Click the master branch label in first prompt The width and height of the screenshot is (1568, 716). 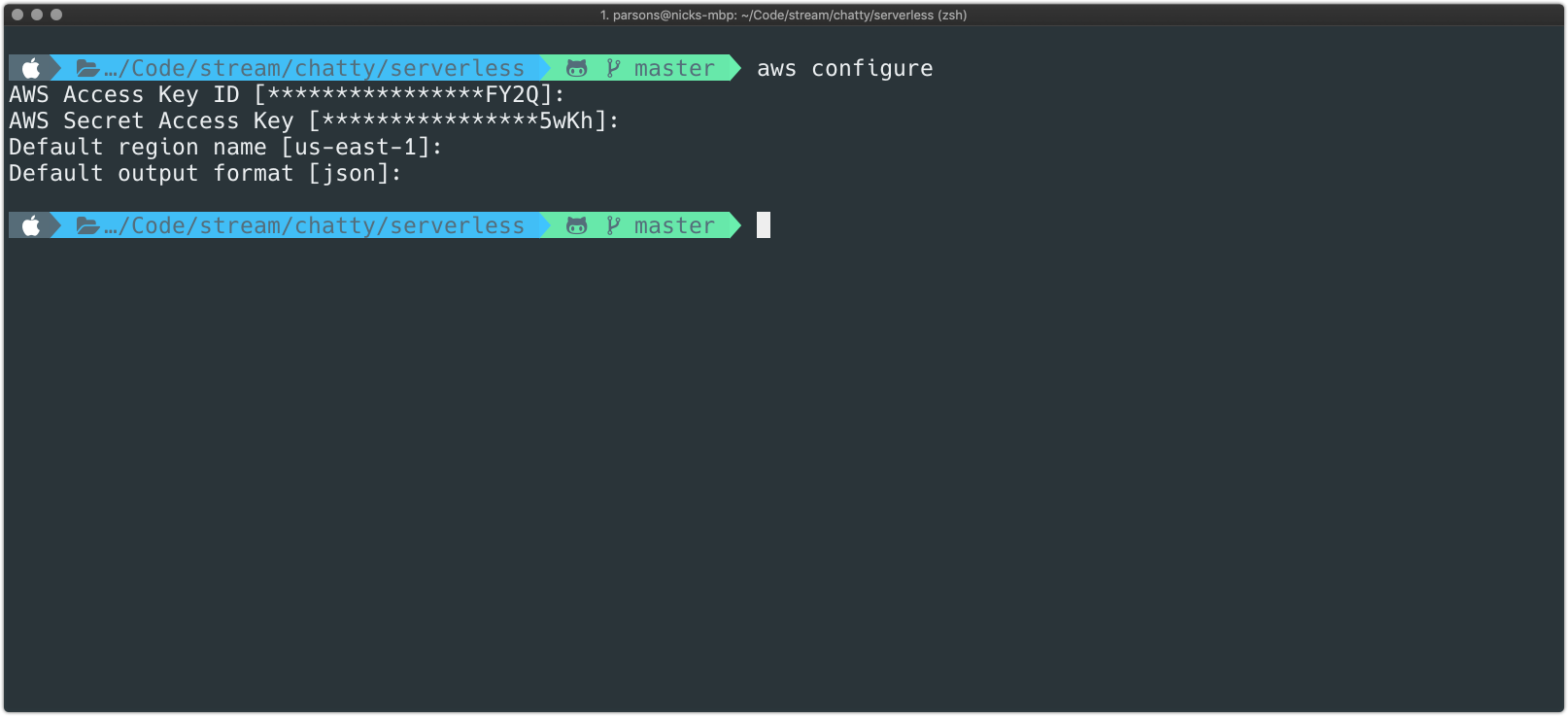674,69
